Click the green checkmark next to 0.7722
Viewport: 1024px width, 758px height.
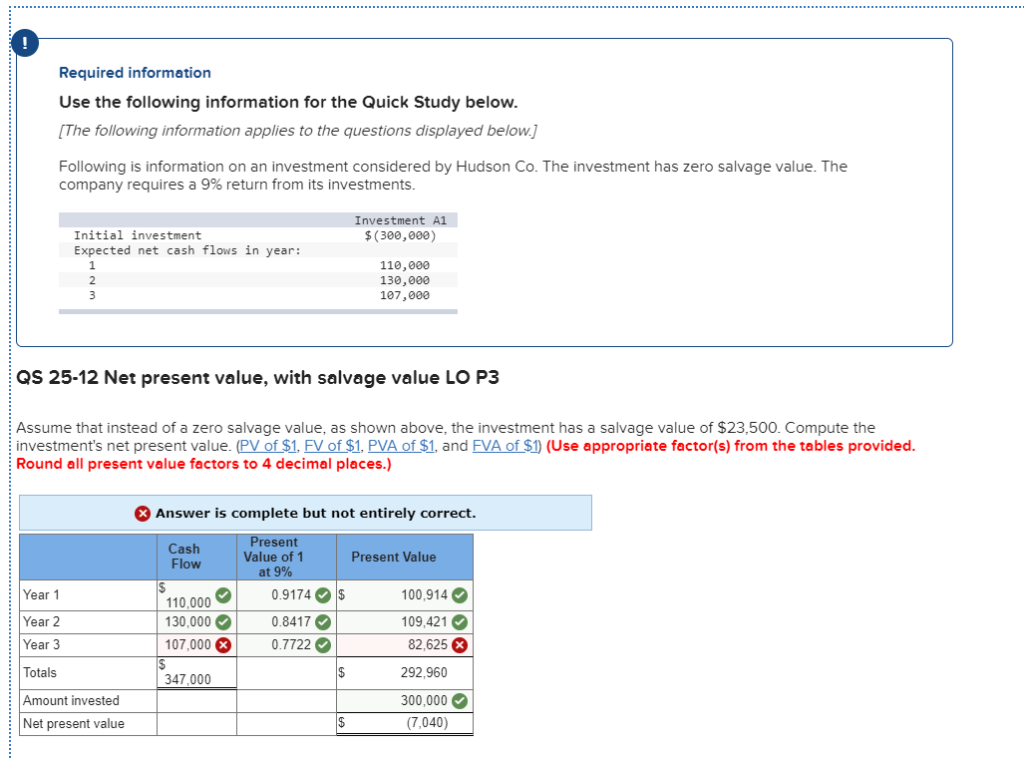click(323, 644)
